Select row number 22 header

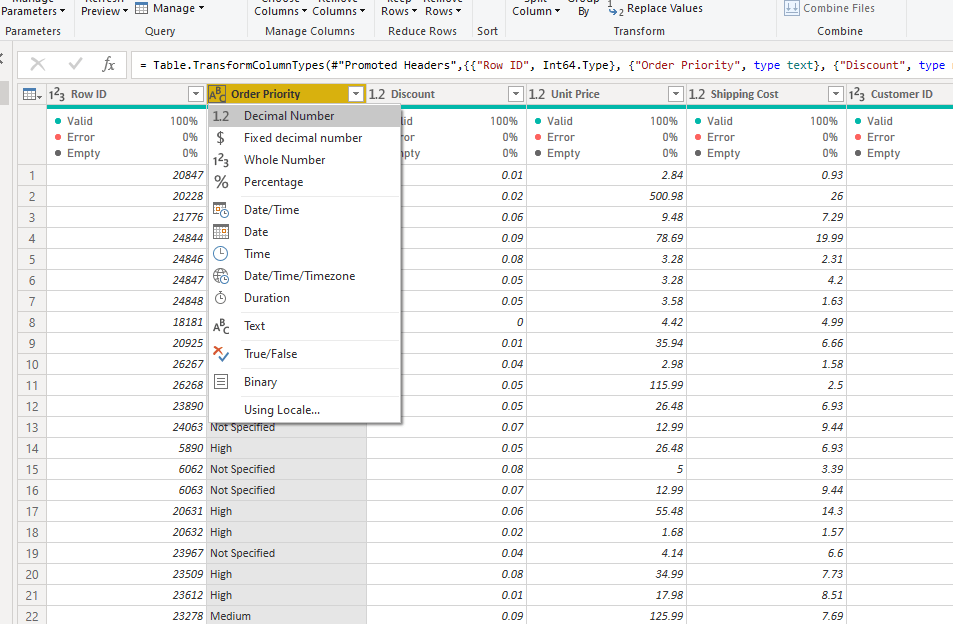point(32,616)
